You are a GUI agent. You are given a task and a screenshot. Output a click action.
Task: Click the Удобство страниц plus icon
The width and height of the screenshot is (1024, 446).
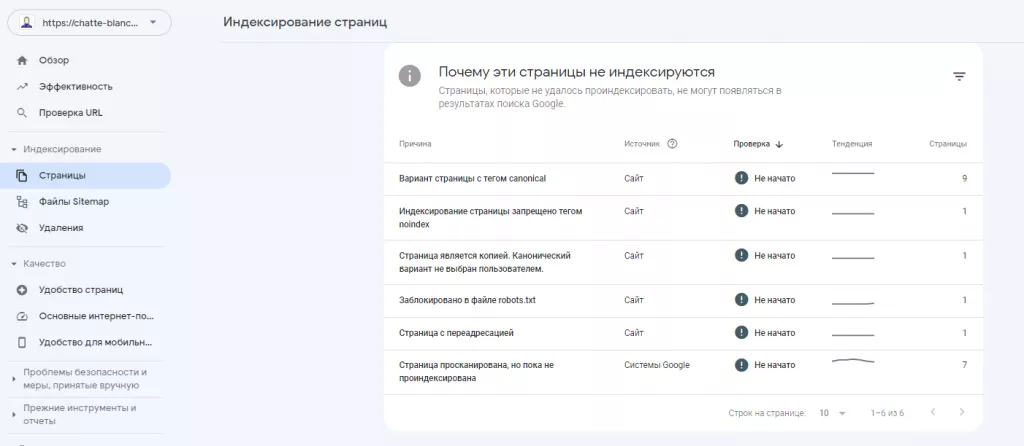pos(22,290)
